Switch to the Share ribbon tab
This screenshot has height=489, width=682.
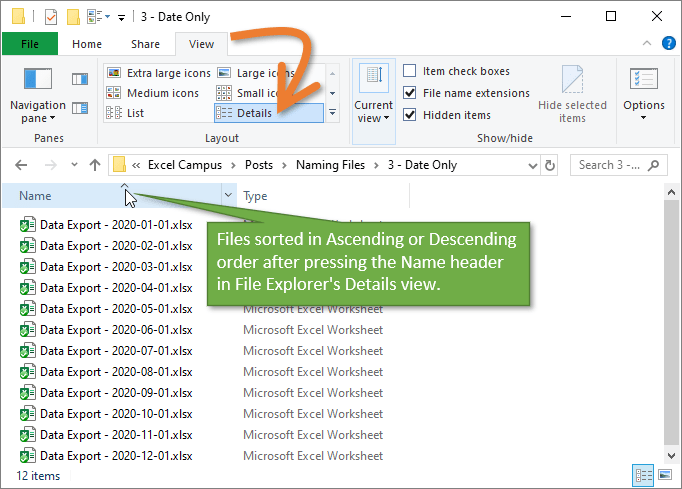(145, 44)
